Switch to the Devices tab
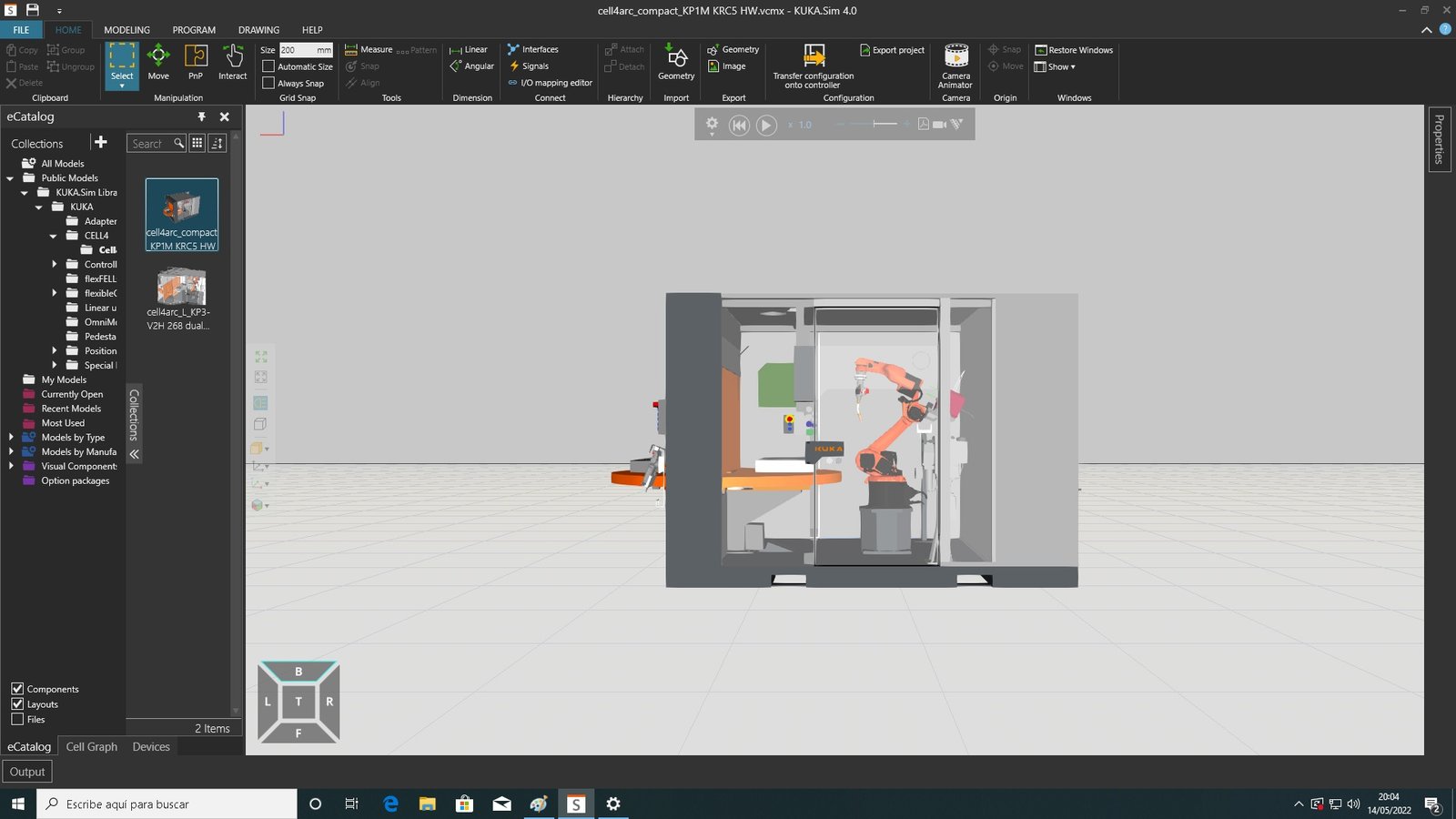 (151, 746)
